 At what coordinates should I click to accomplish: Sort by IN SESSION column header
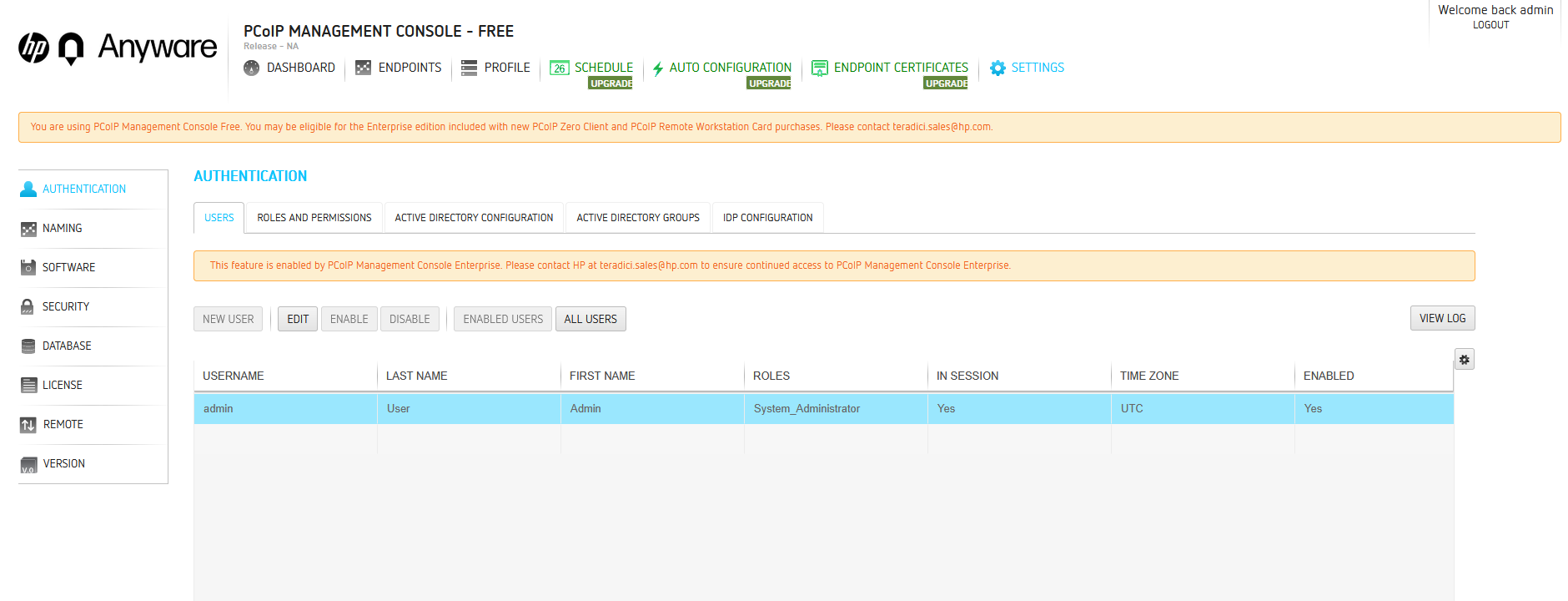1019,376
